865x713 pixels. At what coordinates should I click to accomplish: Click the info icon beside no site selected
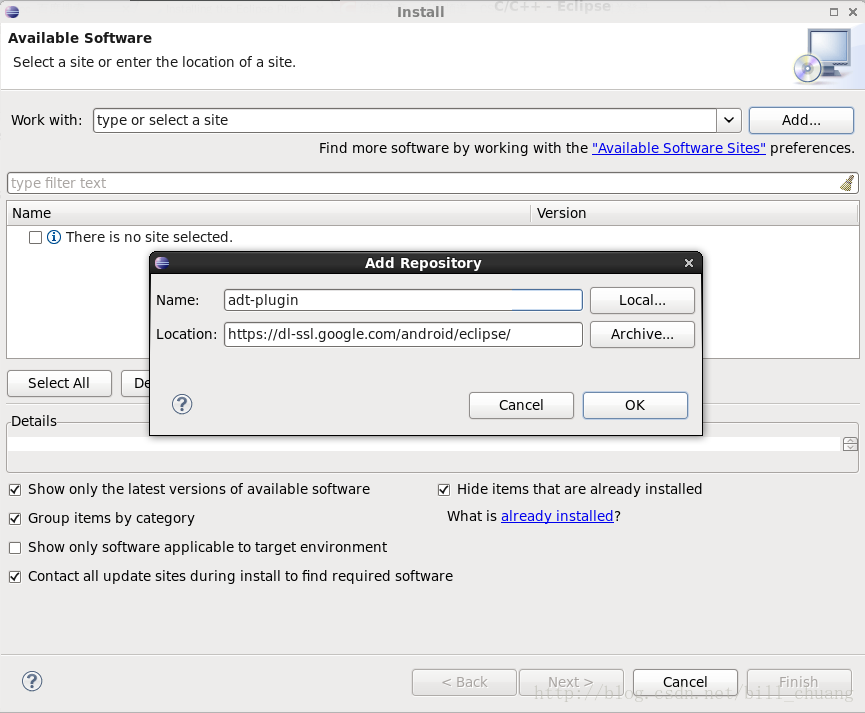tap(54, 237)
